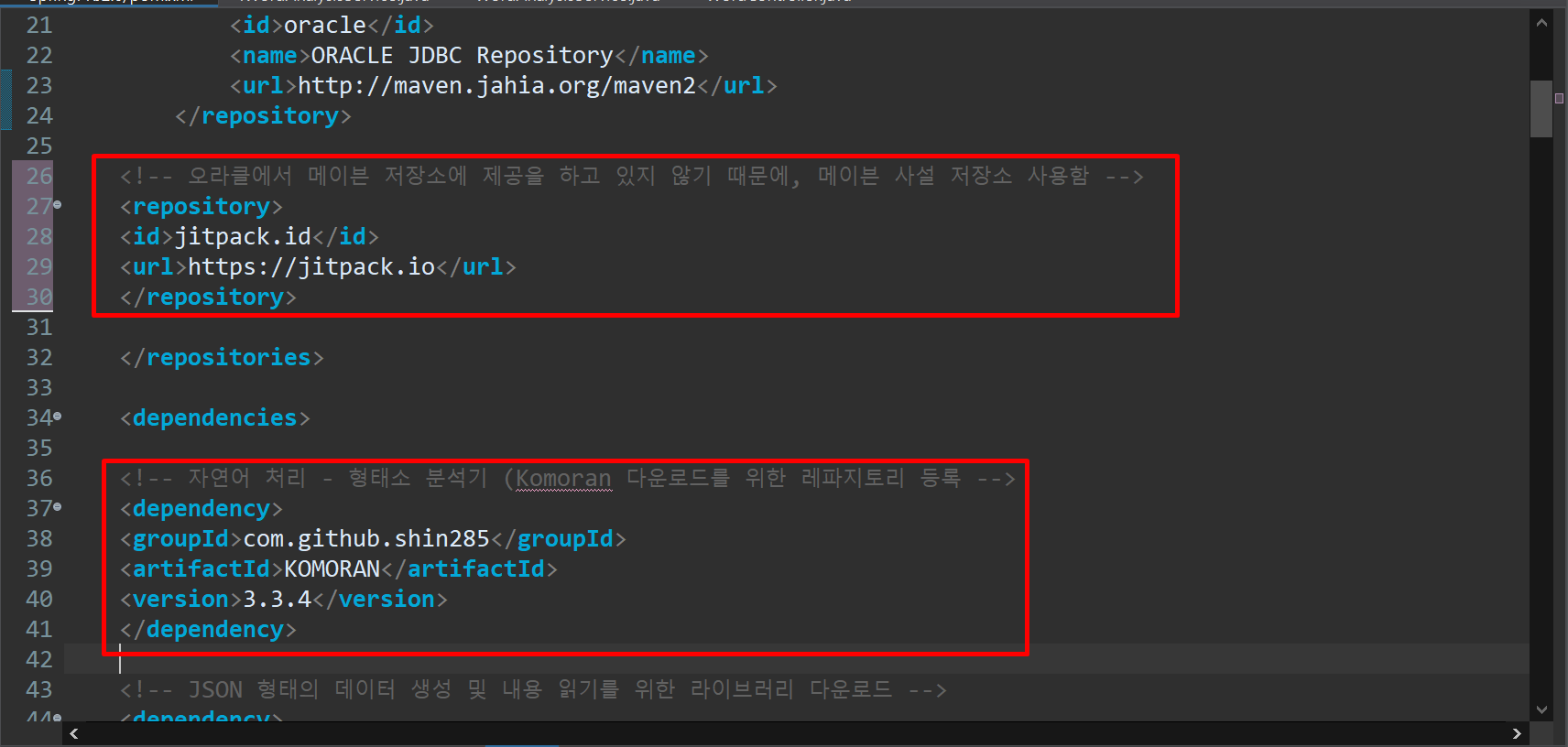Click the opening repository tag on line 27
Image resolution: width=1568 pixels, height=747 pixels.
[201, 206]
